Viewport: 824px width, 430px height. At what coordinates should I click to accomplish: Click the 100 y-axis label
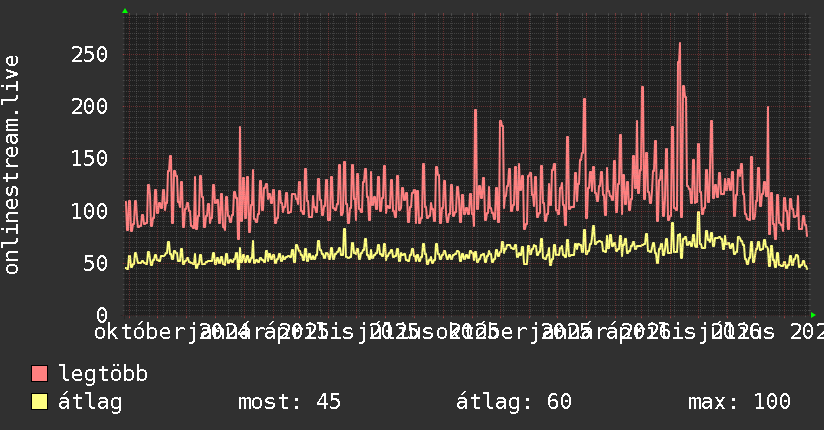coord(89,211)
